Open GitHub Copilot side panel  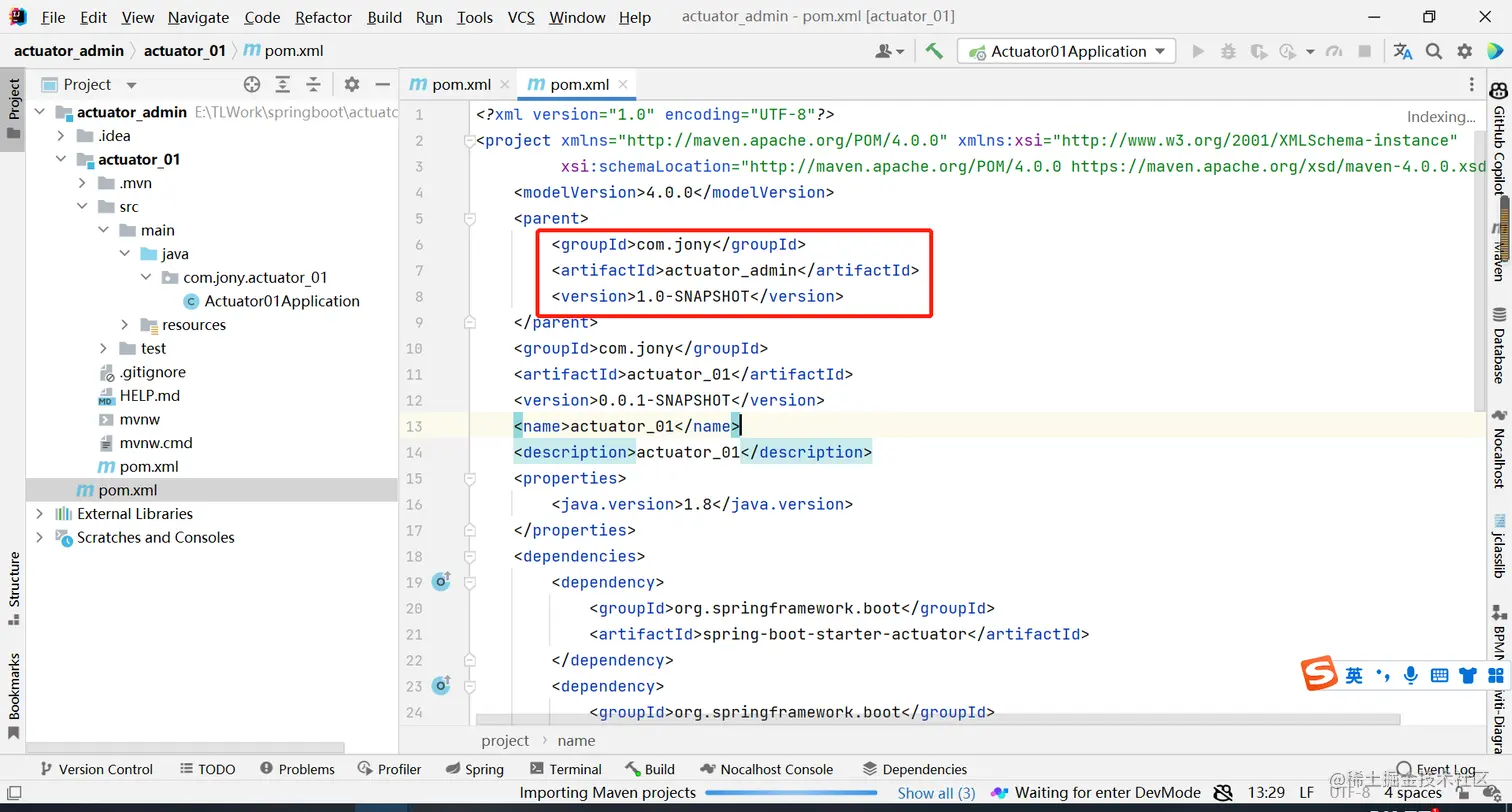tap(1499, 138)
